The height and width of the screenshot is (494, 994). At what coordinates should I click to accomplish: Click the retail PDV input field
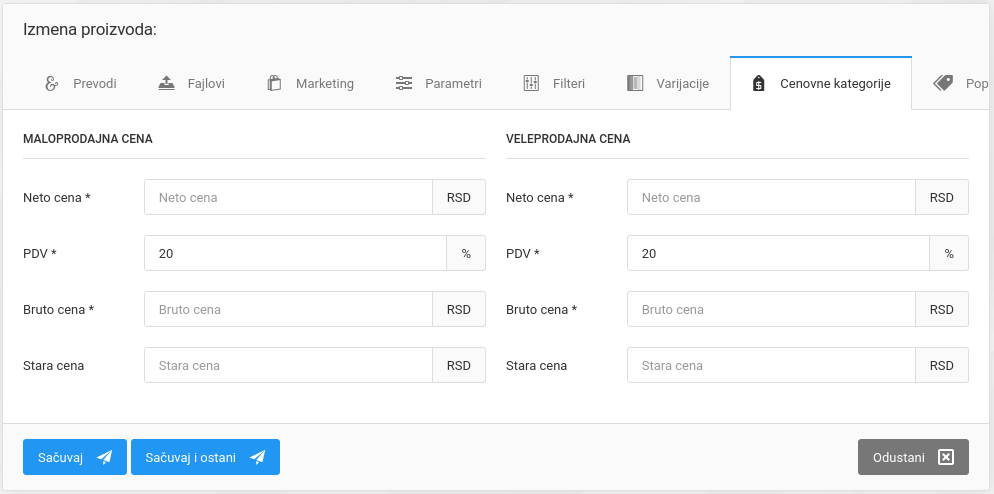pyautogui.click(x=295, y=254)
